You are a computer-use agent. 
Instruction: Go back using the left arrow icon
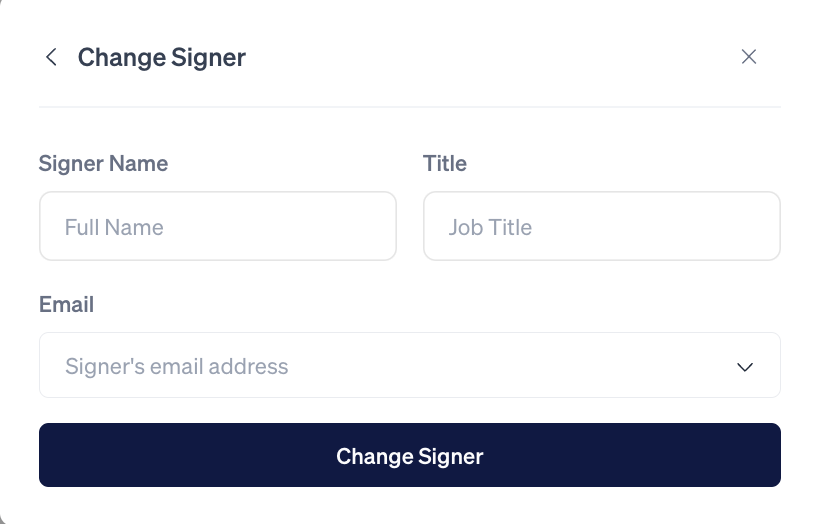click(51, 57)
